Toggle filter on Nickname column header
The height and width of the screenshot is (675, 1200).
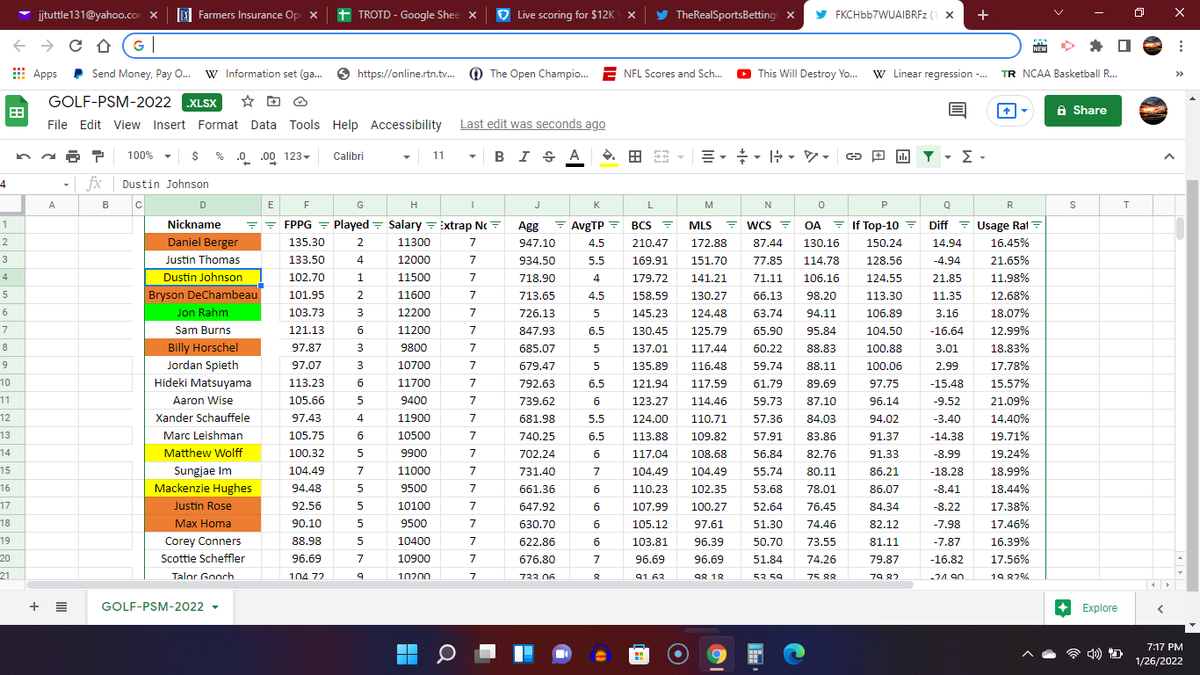[x=253, y=225]
